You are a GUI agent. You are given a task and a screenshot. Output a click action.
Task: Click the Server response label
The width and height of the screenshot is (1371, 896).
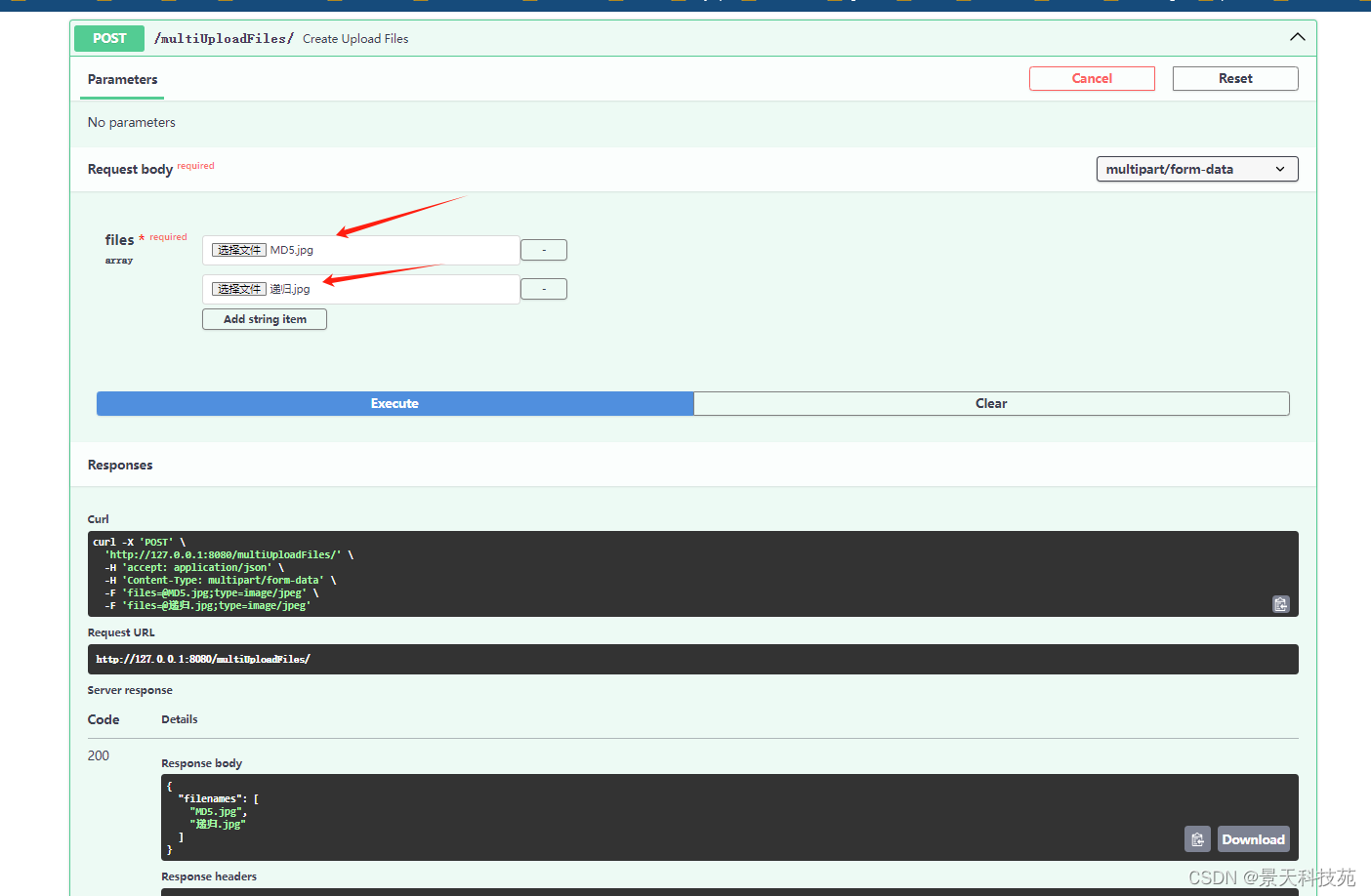coord(130,690)
